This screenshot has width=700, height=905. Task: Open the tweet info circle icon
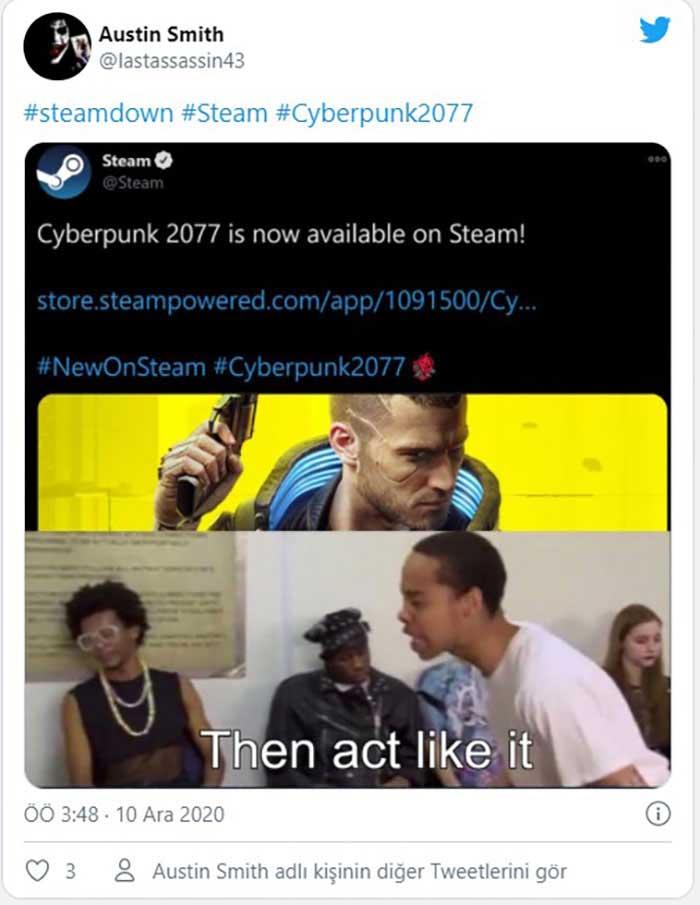[658, 814]
